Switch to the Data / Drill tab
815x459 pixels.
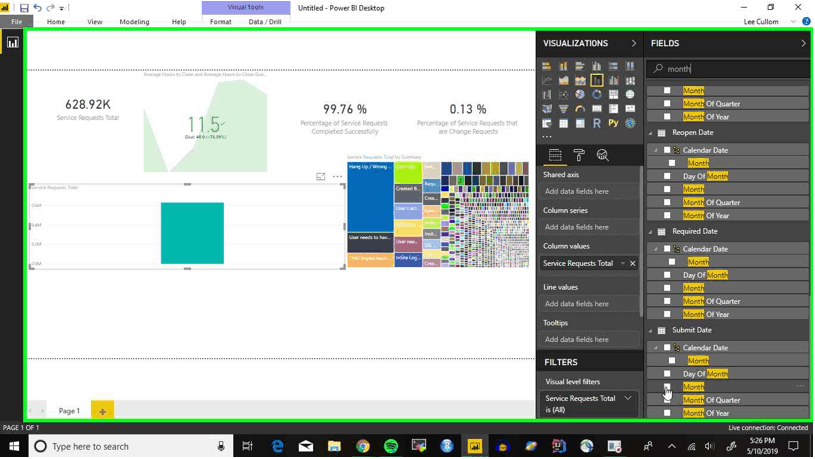click(265, 22)
